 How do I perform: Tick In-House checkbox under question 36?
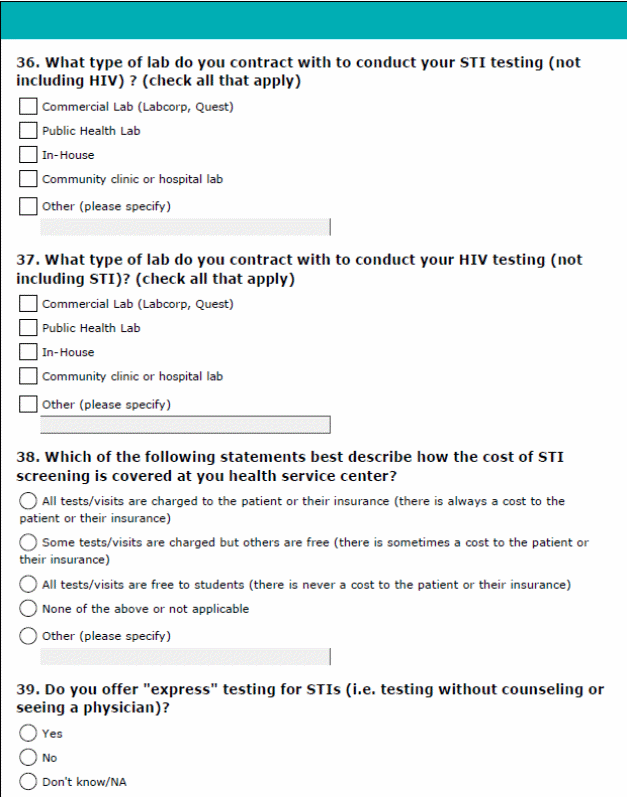29,155
